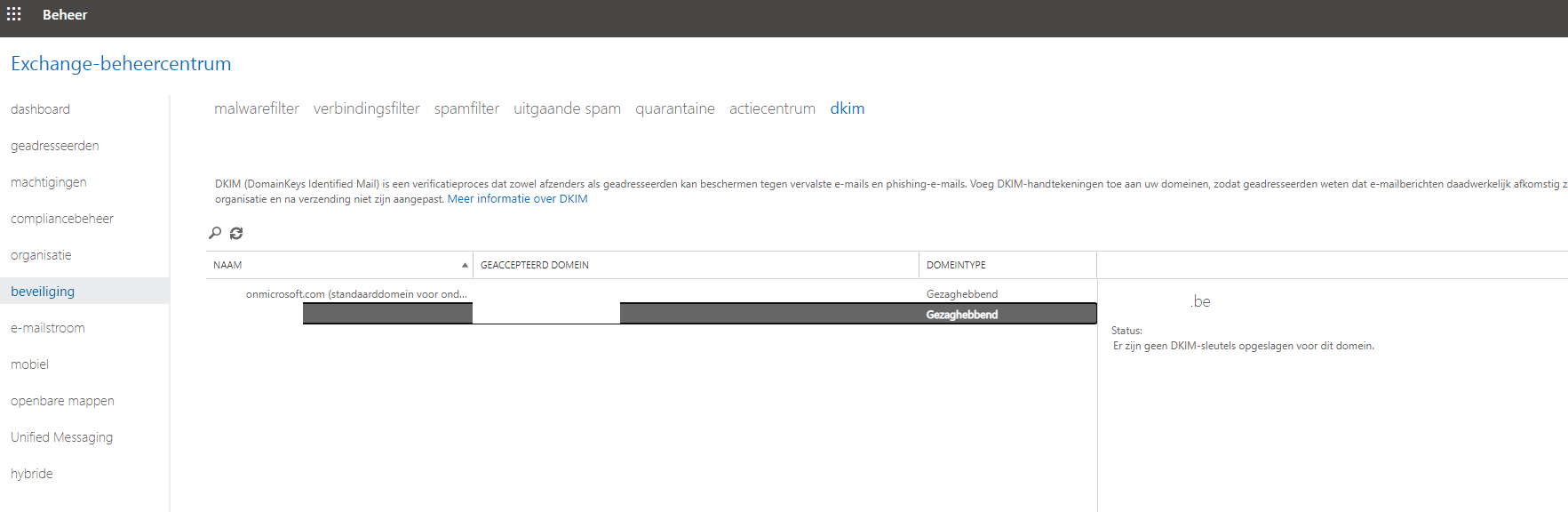Image resolution: width=1568 pixels, height=512 pixels.
Task: Switch to the malwarefilter tab
Action: [256, 108]
